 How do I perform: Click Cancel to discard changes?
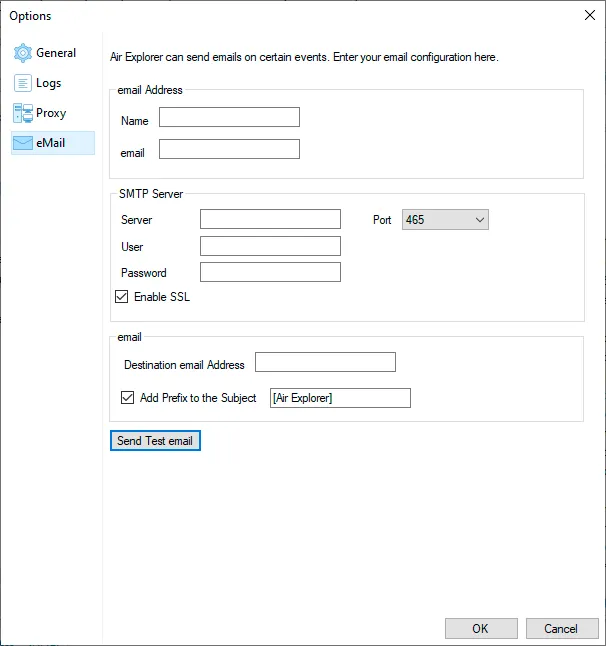point(562,628)
